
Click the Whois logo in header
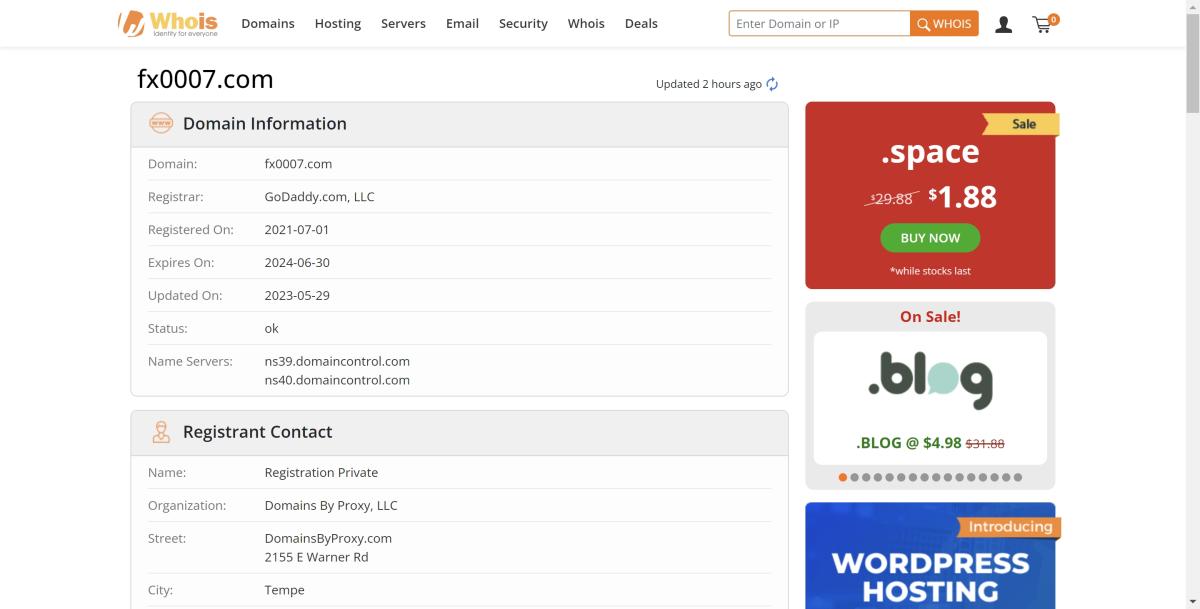point(168,23)
